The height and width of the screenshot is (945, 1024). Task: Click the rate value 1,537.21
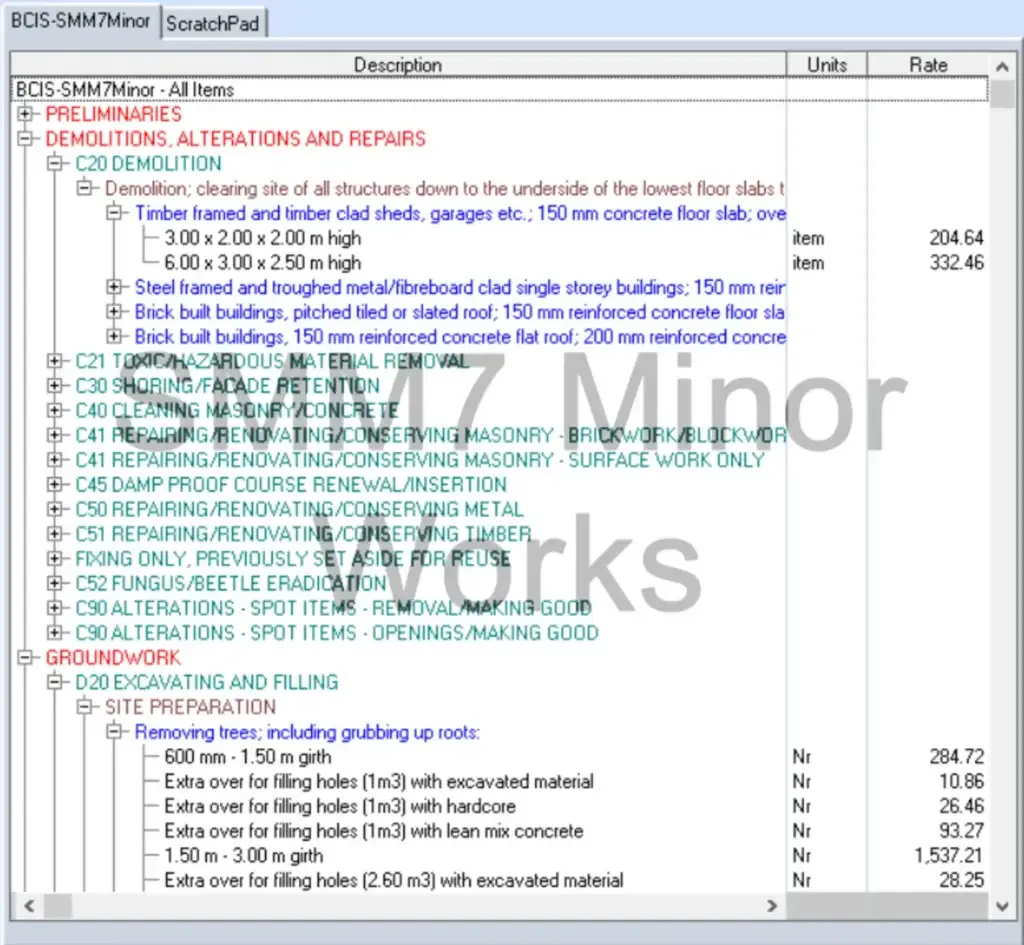point(949,856)
